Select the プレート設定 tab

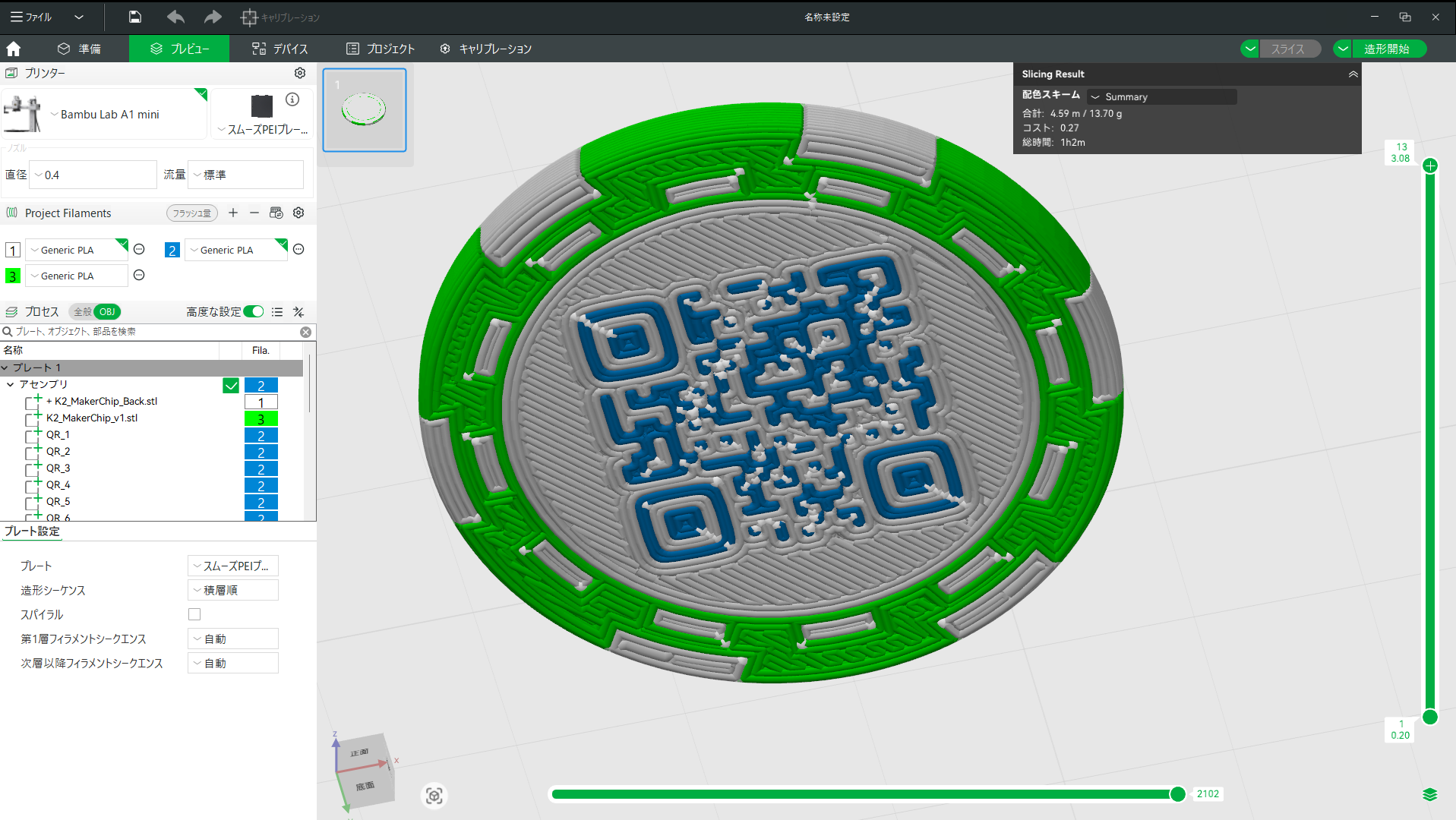click(32, 531)
